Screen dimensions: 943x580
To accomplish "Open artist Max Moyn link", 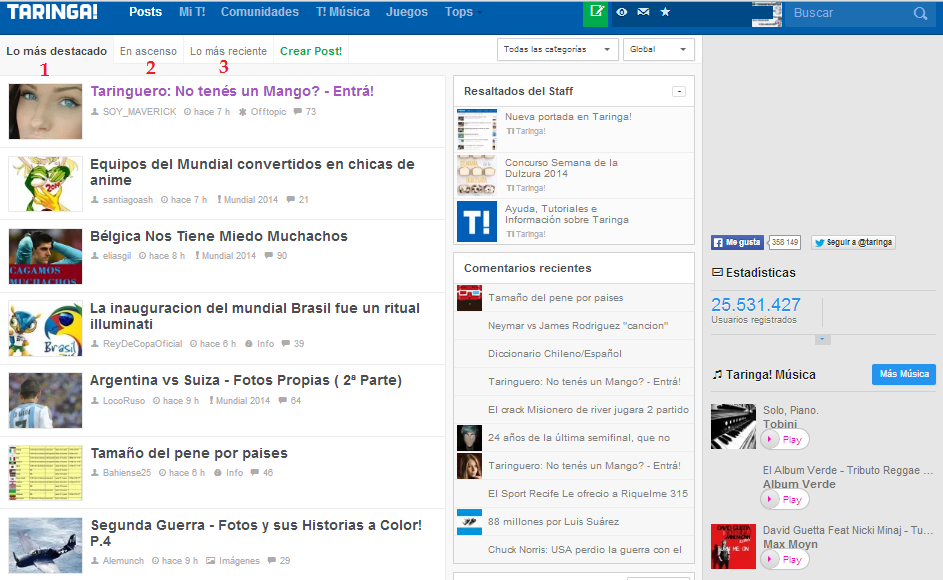I will [790, 544].
